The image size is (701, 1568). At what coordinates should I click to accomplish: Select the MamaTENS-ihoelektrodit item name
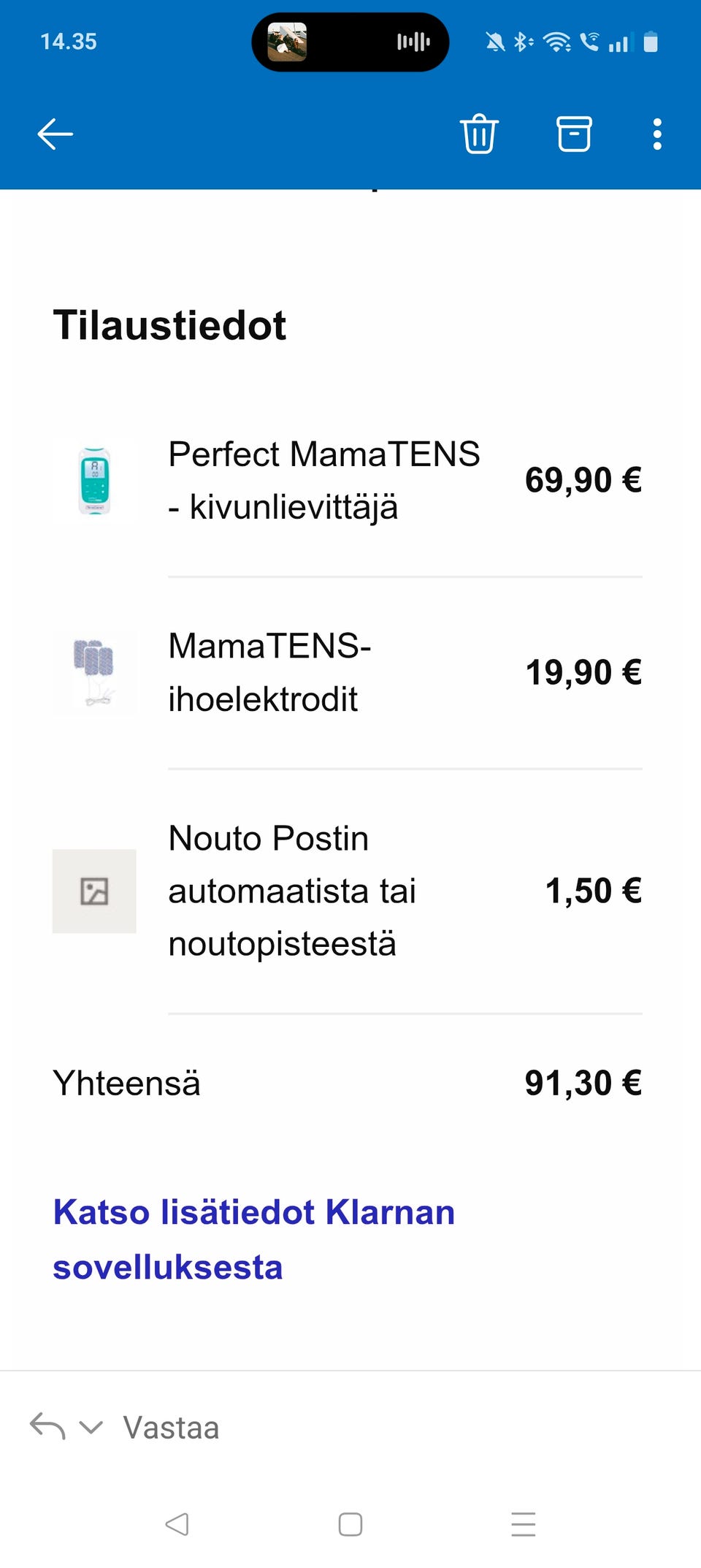[x=269, y=672]
